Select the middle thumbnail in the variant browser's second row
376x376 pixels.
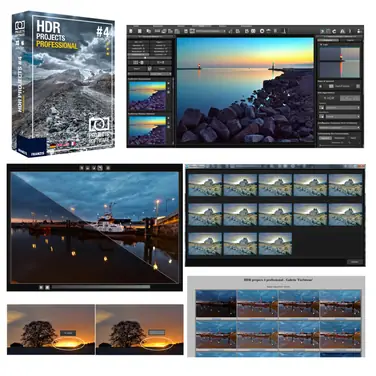[275, 215]
